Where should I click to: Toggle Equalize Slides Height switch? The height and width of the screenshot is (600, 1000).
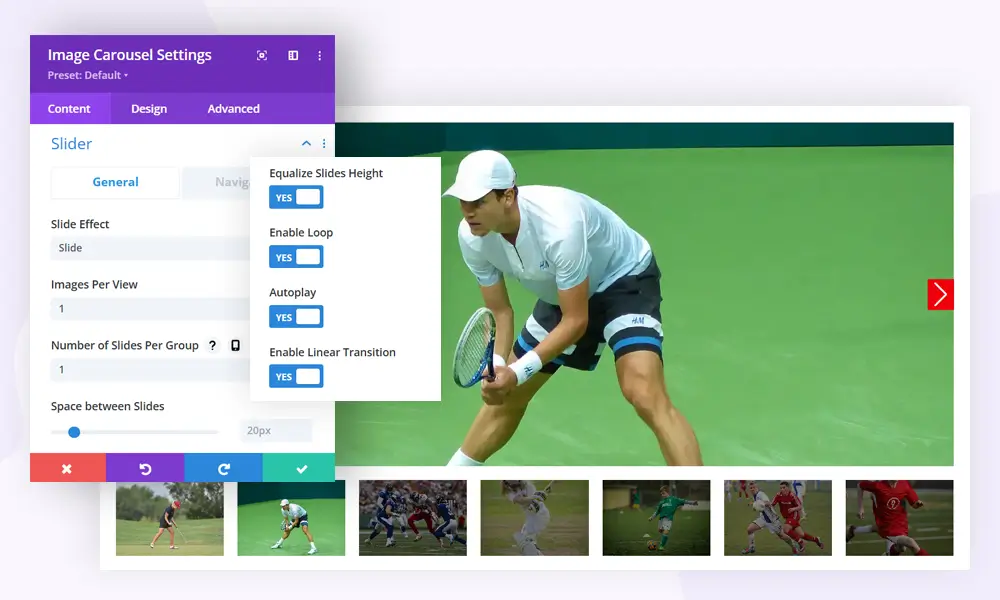pyautogui.click(x=296, y=197)
